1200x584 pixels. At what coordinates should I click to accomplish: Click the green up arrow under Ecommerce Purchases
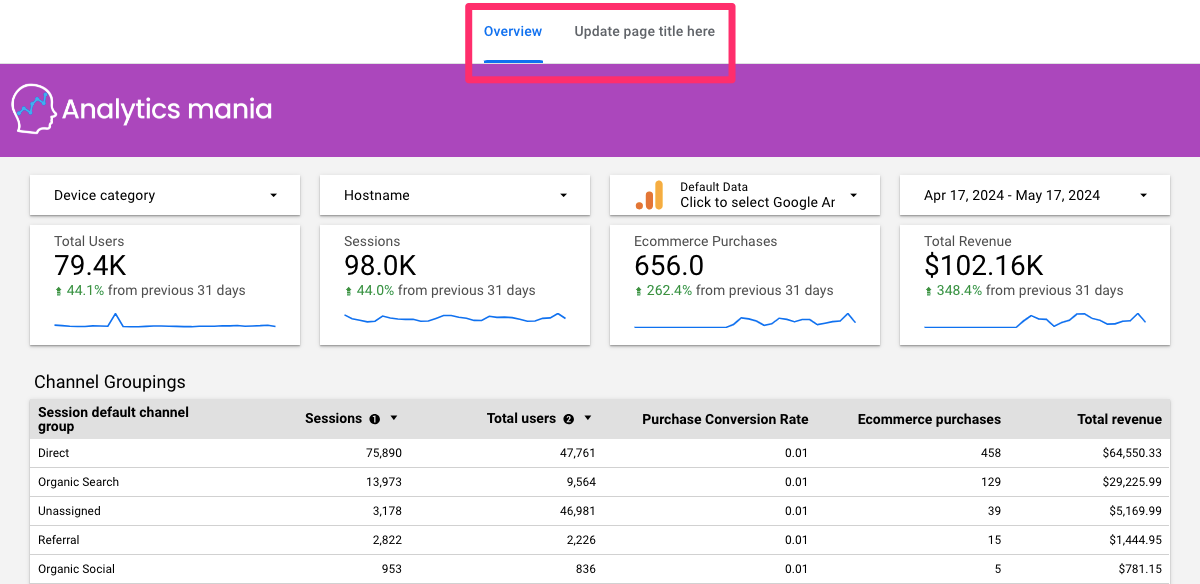pyautogui.click(x=639, y=291)
